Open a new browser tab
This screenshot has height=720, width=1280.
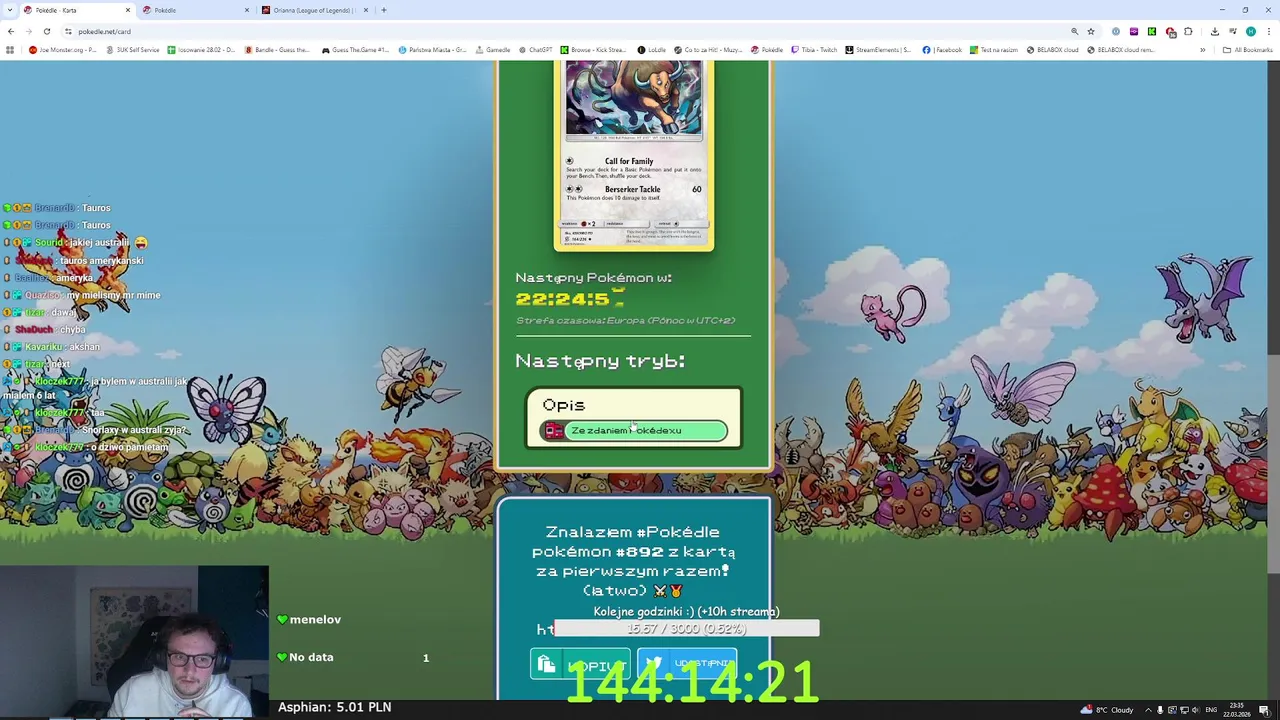pyautogui.click(x=384, y=10)
